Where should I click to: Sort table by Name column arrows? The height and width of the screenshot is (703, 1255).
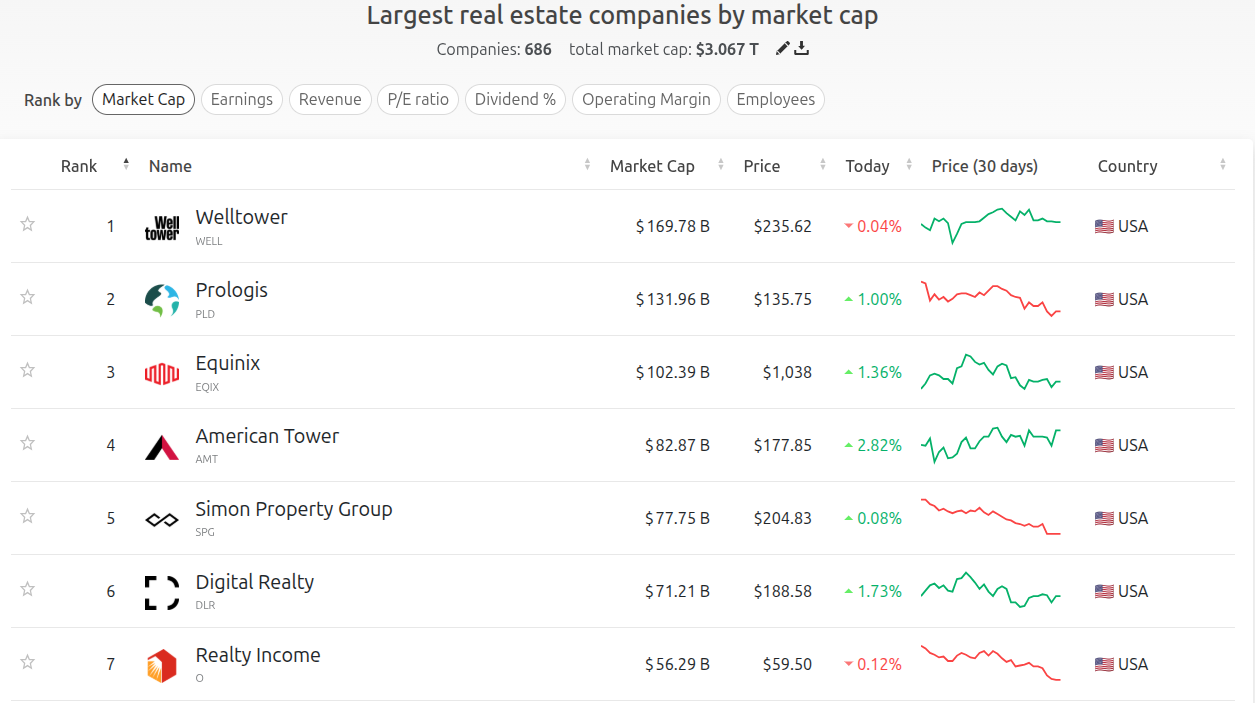587,165
